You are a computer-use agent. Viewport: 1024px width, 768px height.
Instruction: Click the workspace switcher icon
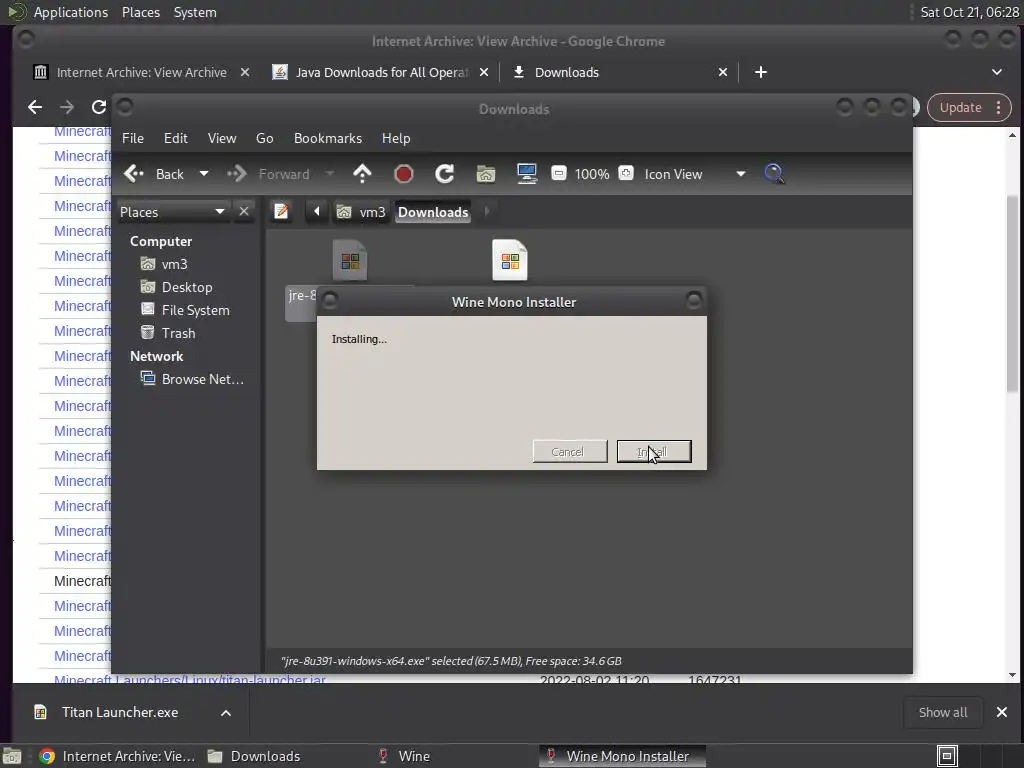pyautogui.click(x=947, y=756)
